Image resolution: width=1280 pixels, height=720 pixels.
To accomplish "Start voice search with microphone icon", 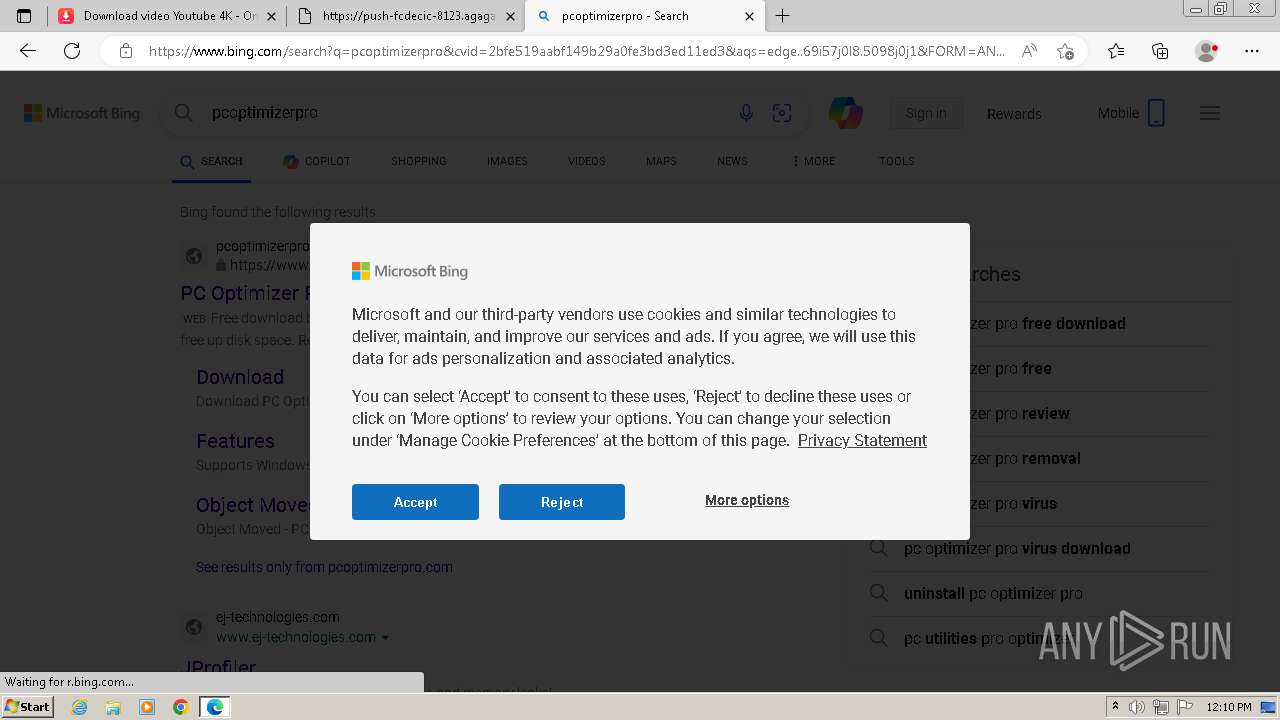I will pos(746,113).
